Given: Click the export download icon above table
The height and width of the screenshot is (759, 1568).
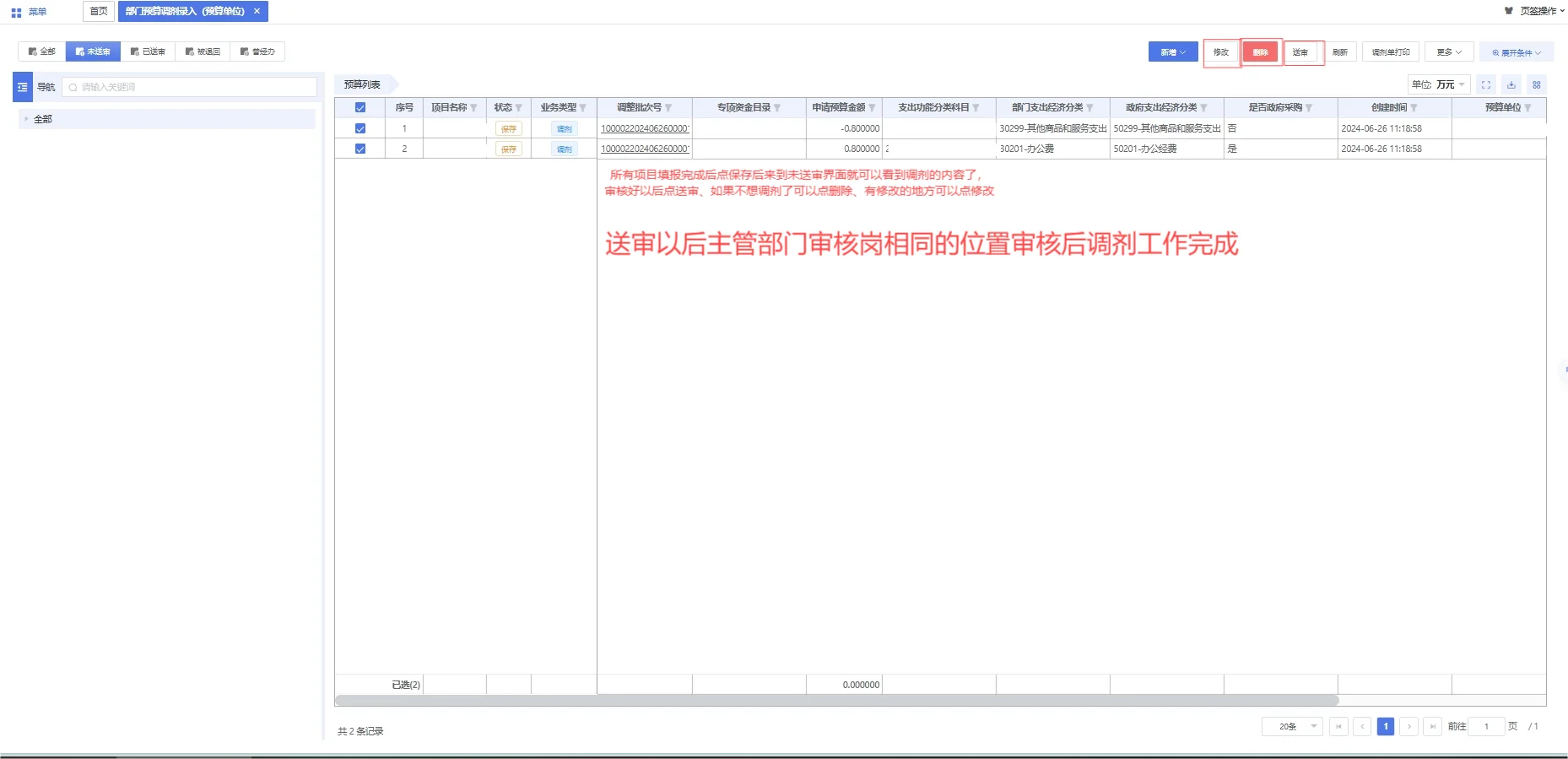Looking at the screenshot, I should coord(1511,84).
